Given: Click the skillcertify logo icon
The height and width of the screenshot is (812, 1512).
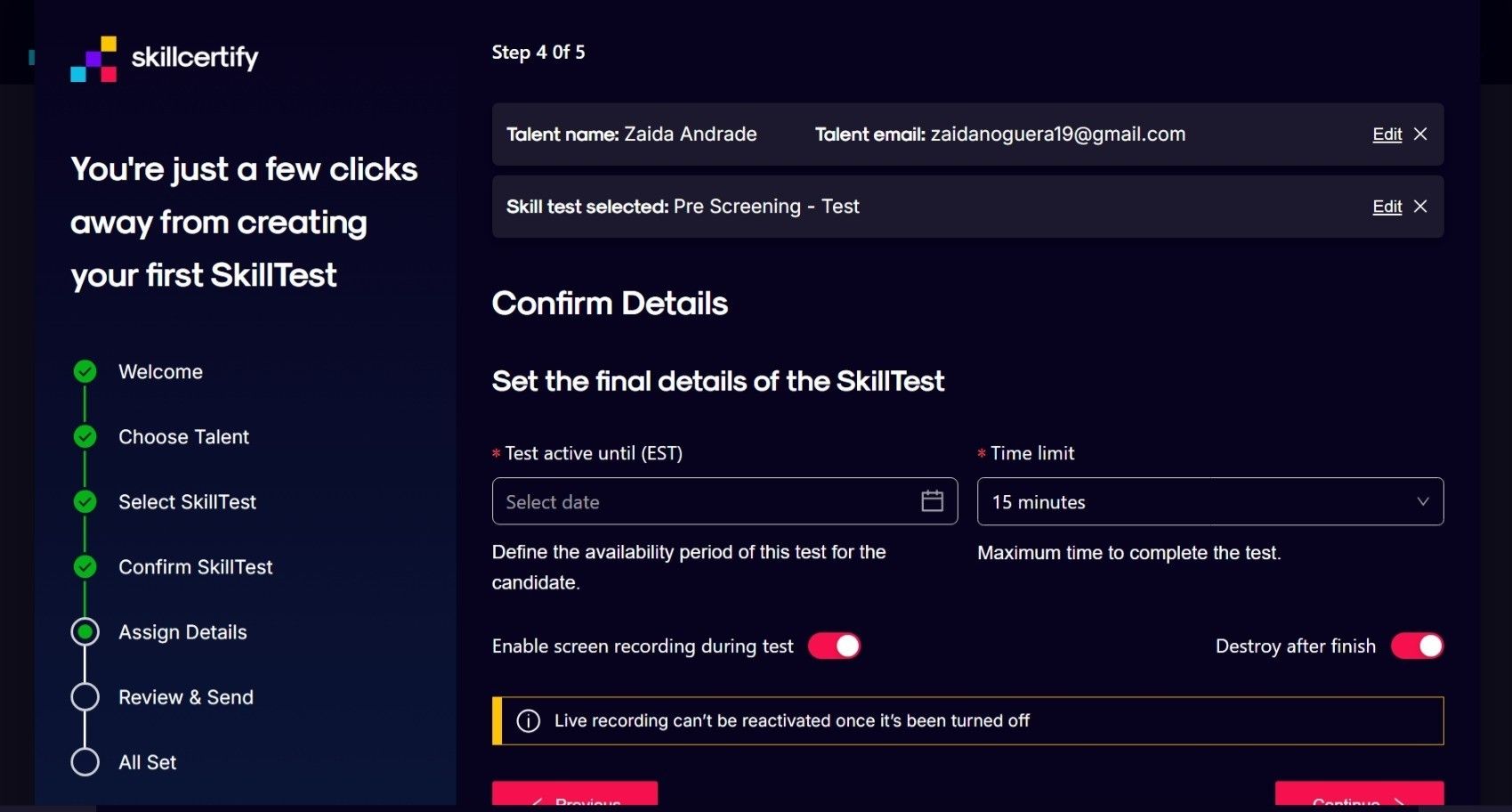Looking at the screenshot, I should click(93, 59).
